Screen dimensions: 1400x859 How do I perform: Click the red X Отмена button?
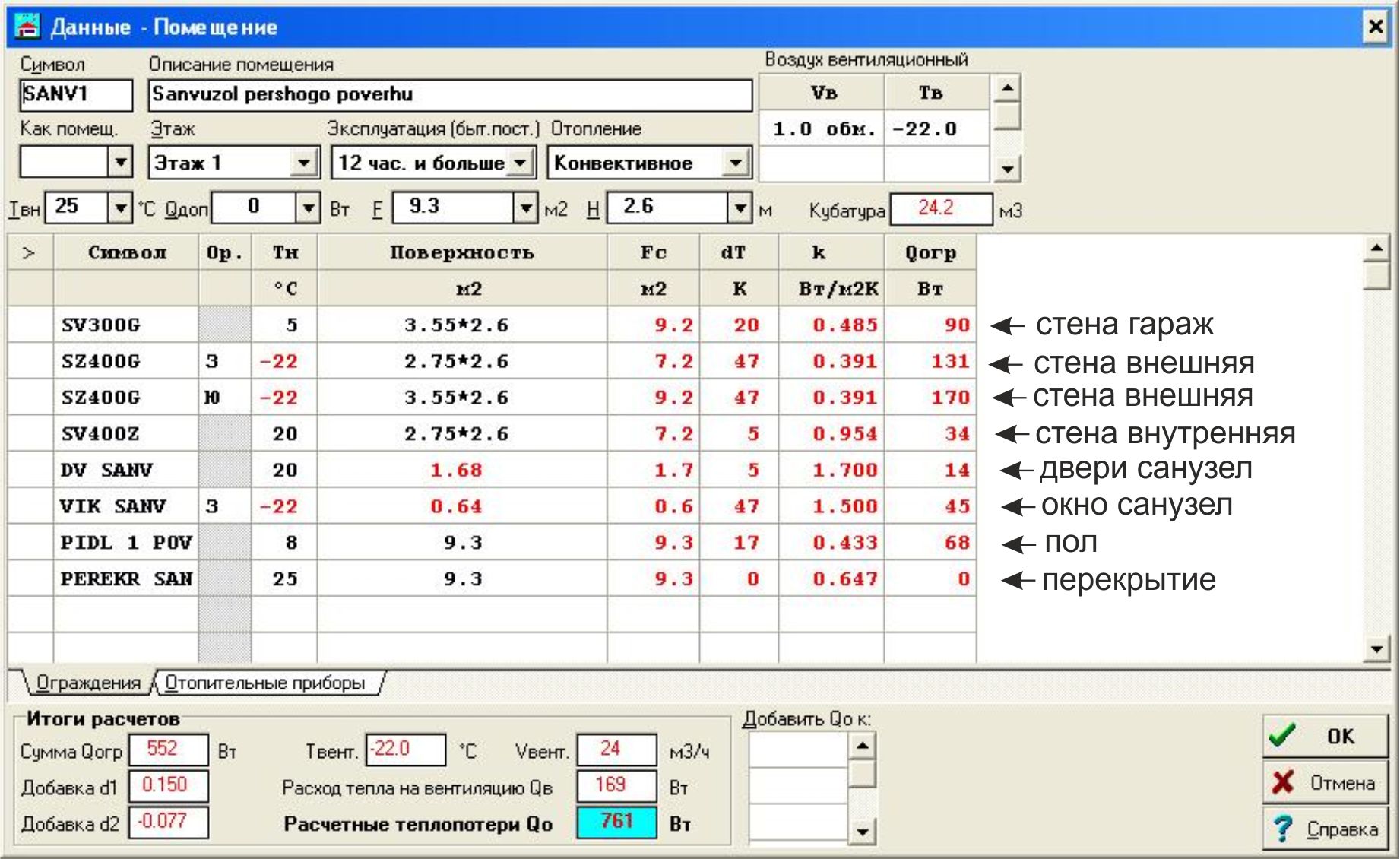coord(1324,782)
